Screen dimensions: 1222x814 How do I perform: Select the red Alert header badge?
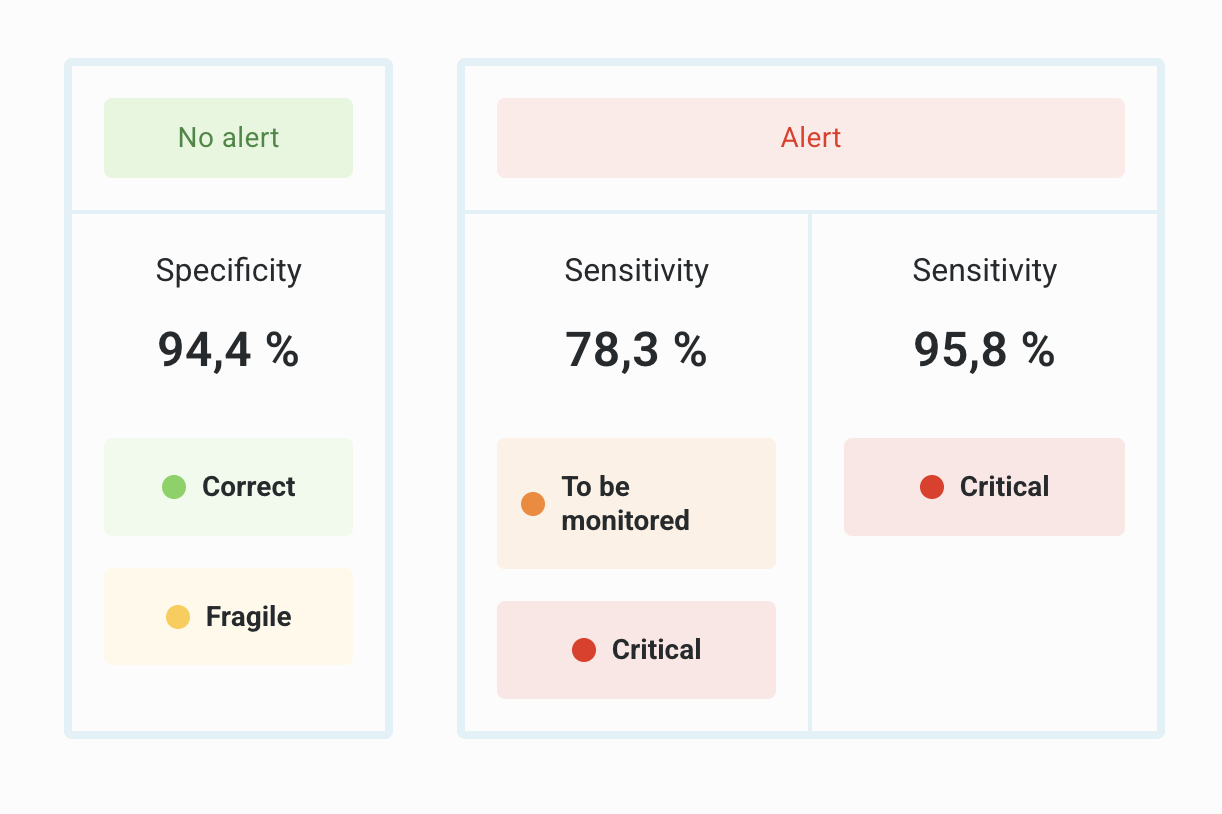click(x=811, y=138)
